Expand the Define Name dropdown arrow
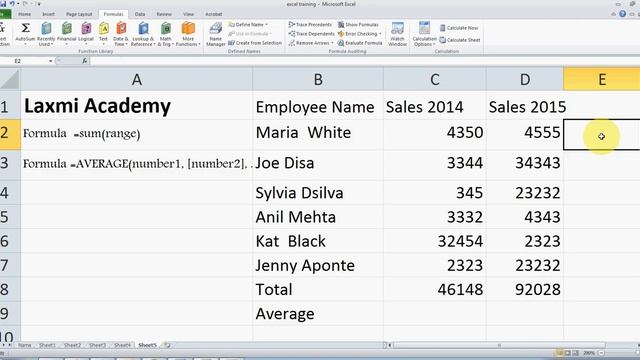The image size is (640, 360). click(x=267, y=24)
